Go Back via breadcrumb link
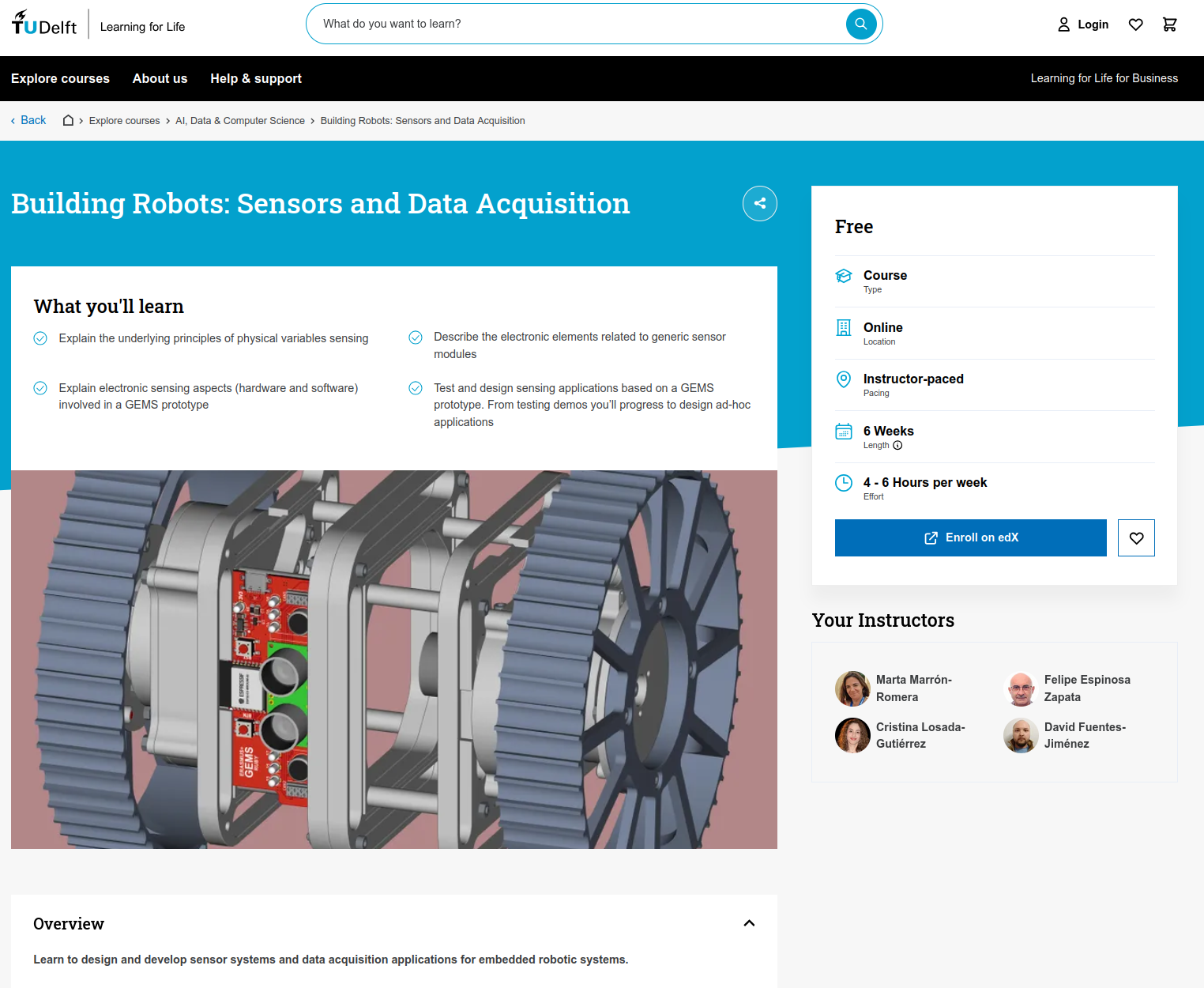Viewport: 1204px width, 988px height. (28, 120)
